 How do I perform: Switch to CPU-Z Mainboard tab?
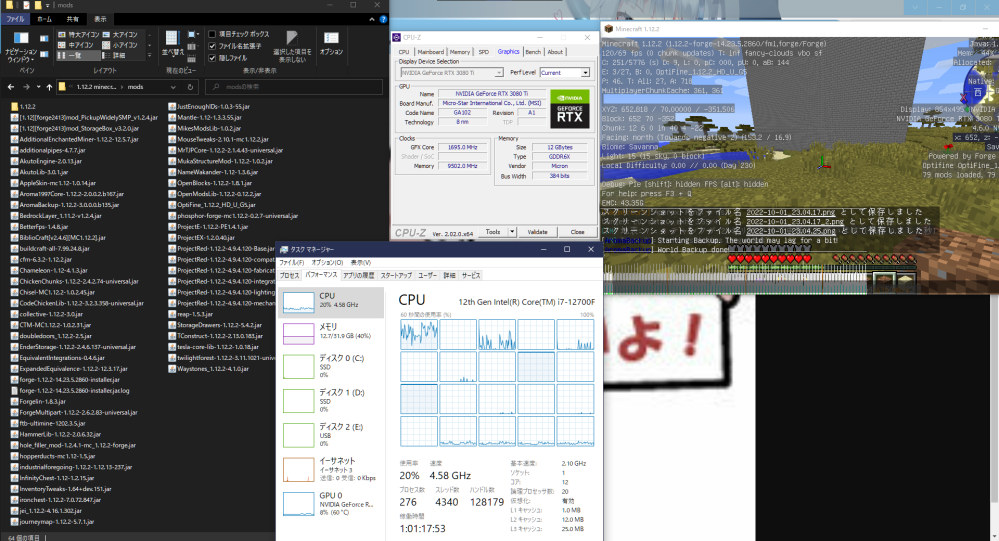click(431, 52)
